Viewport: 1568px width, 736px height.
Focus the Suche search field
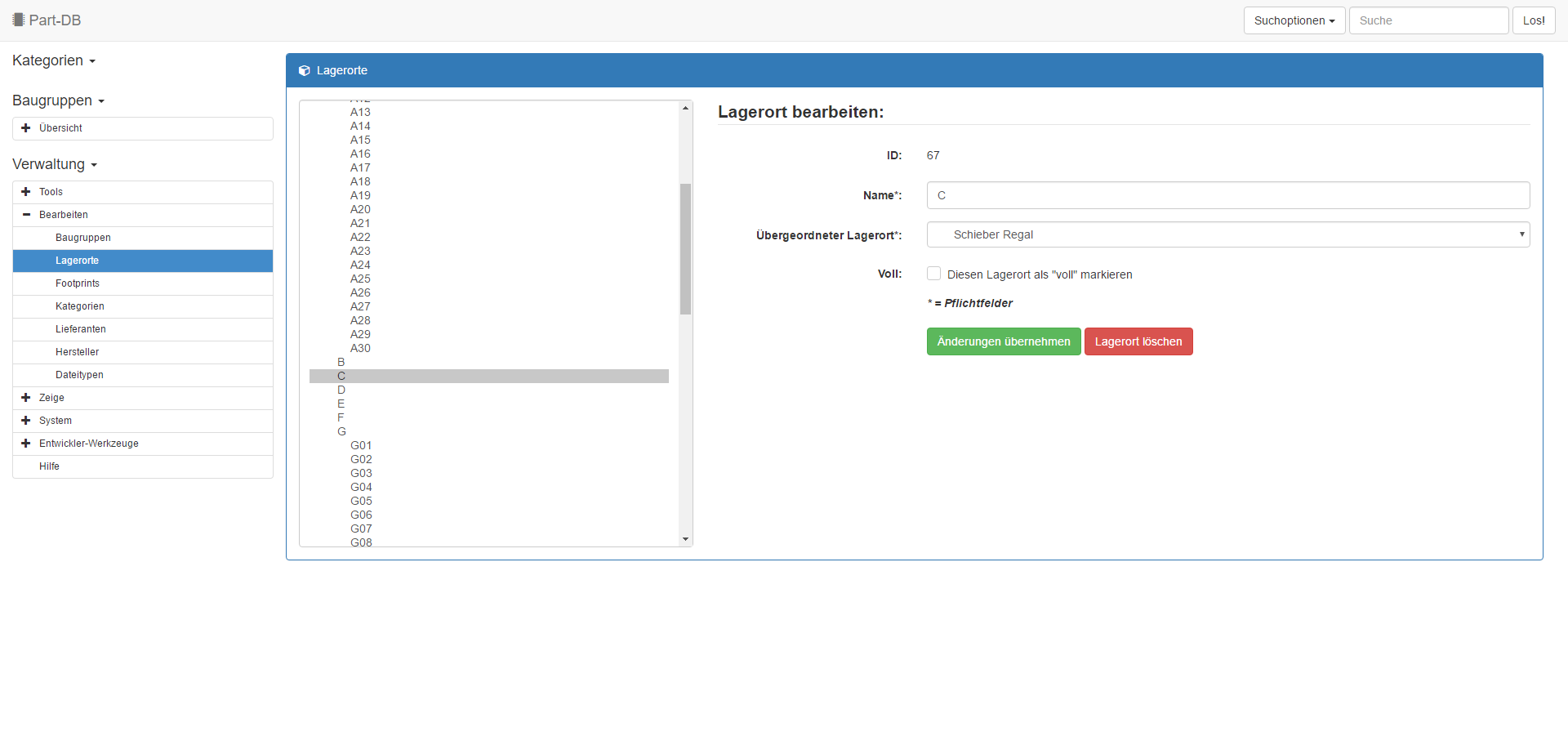point(1428,20)
